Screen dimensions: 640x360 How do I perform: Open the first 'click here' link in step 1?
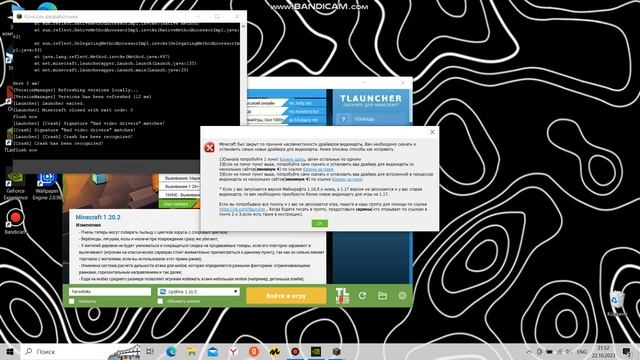(x=292, y=159)
